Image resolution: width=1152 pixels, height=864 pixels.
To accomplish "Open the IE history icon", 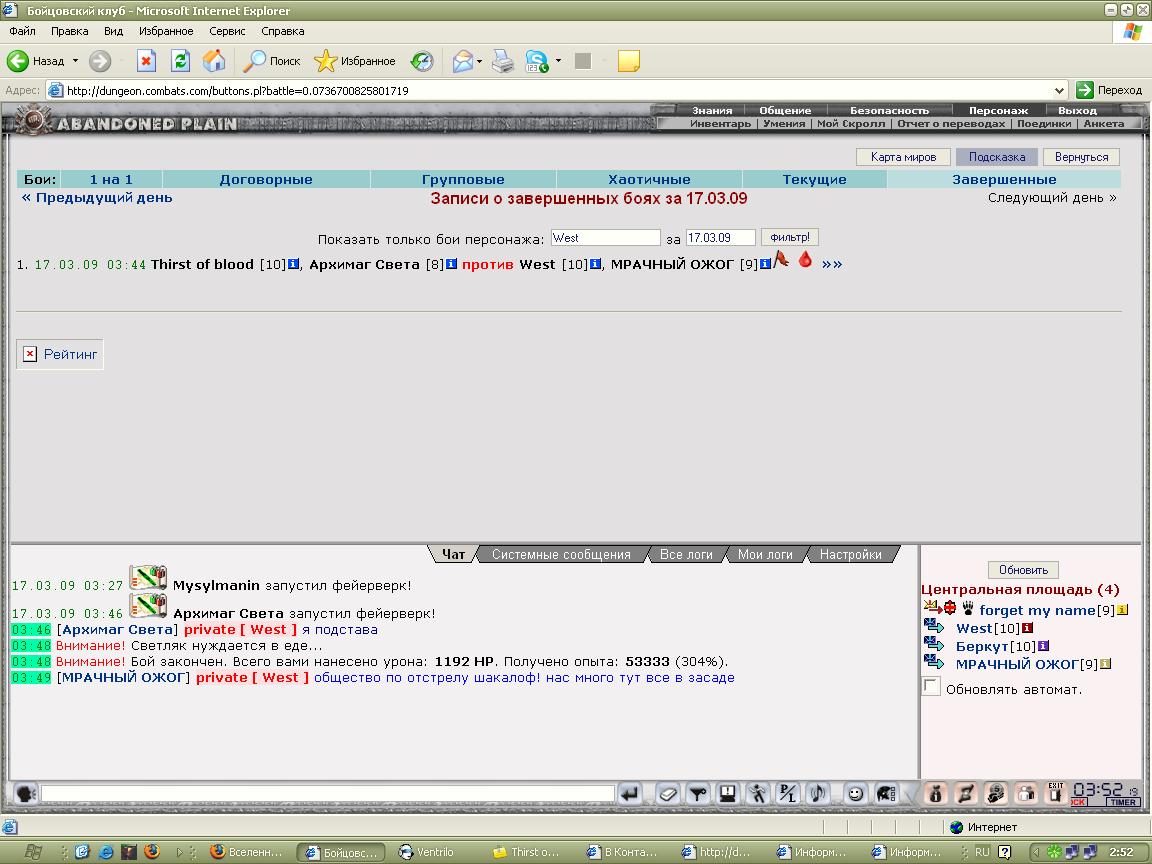I will pyautogui.click(x=422, y=61).
